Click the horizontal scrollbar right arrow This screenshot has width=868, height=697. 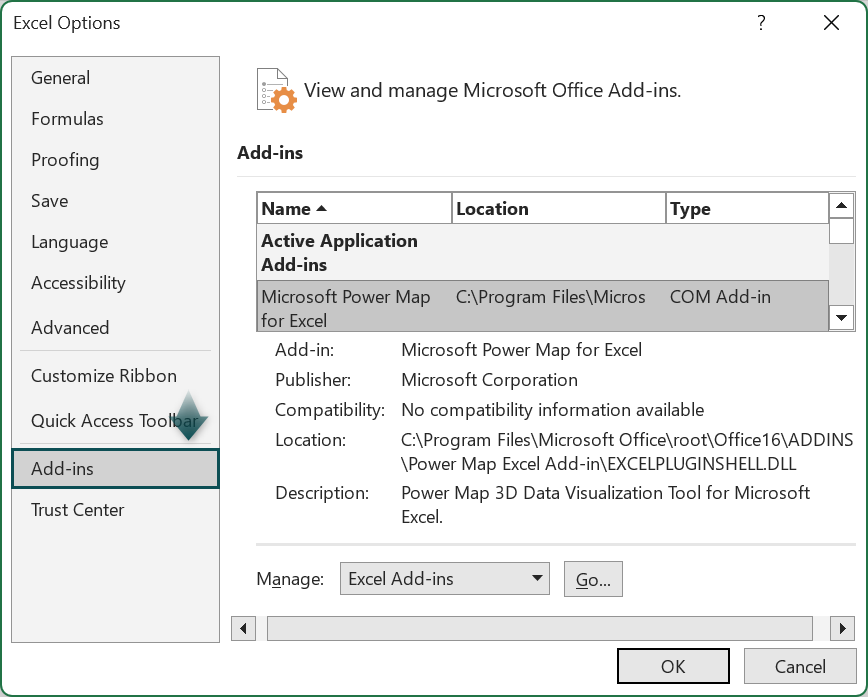tap(841, 628)
